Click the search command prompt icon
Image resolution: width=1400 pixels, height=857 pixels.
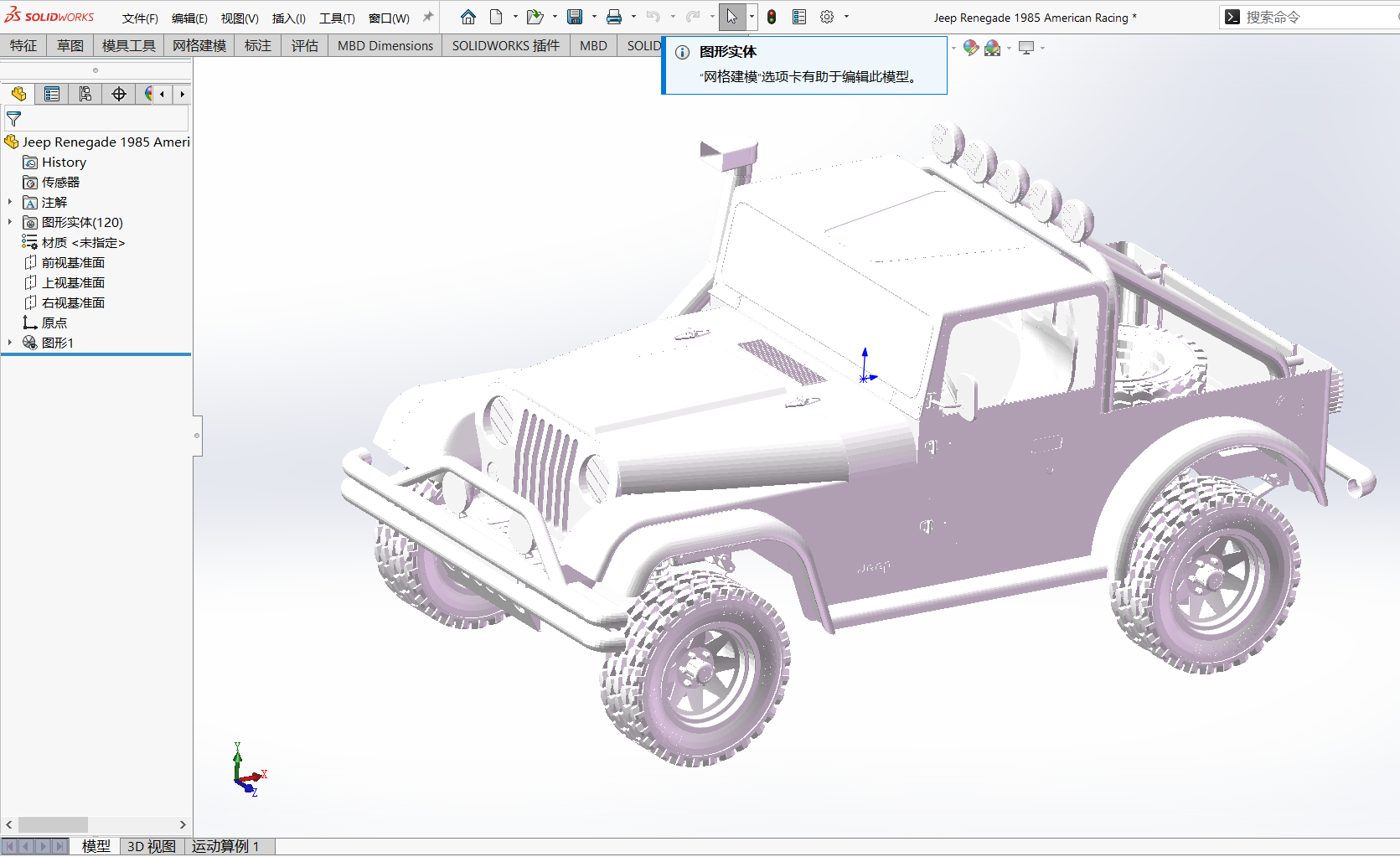1232,17
